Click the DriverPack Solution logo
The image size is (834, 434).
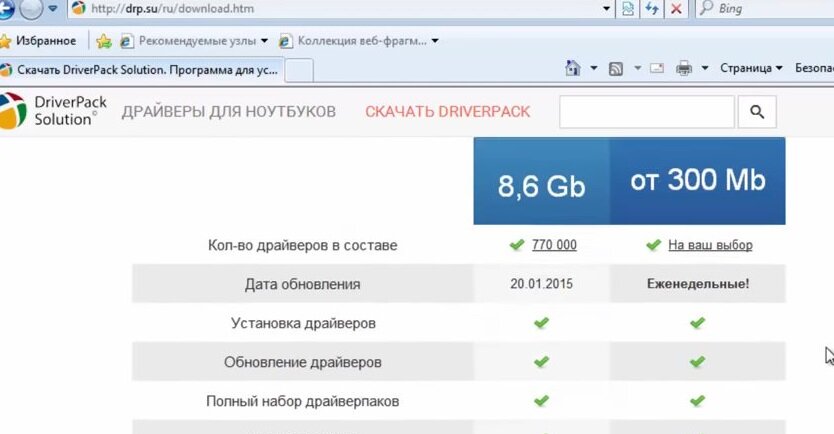point(53,111)
